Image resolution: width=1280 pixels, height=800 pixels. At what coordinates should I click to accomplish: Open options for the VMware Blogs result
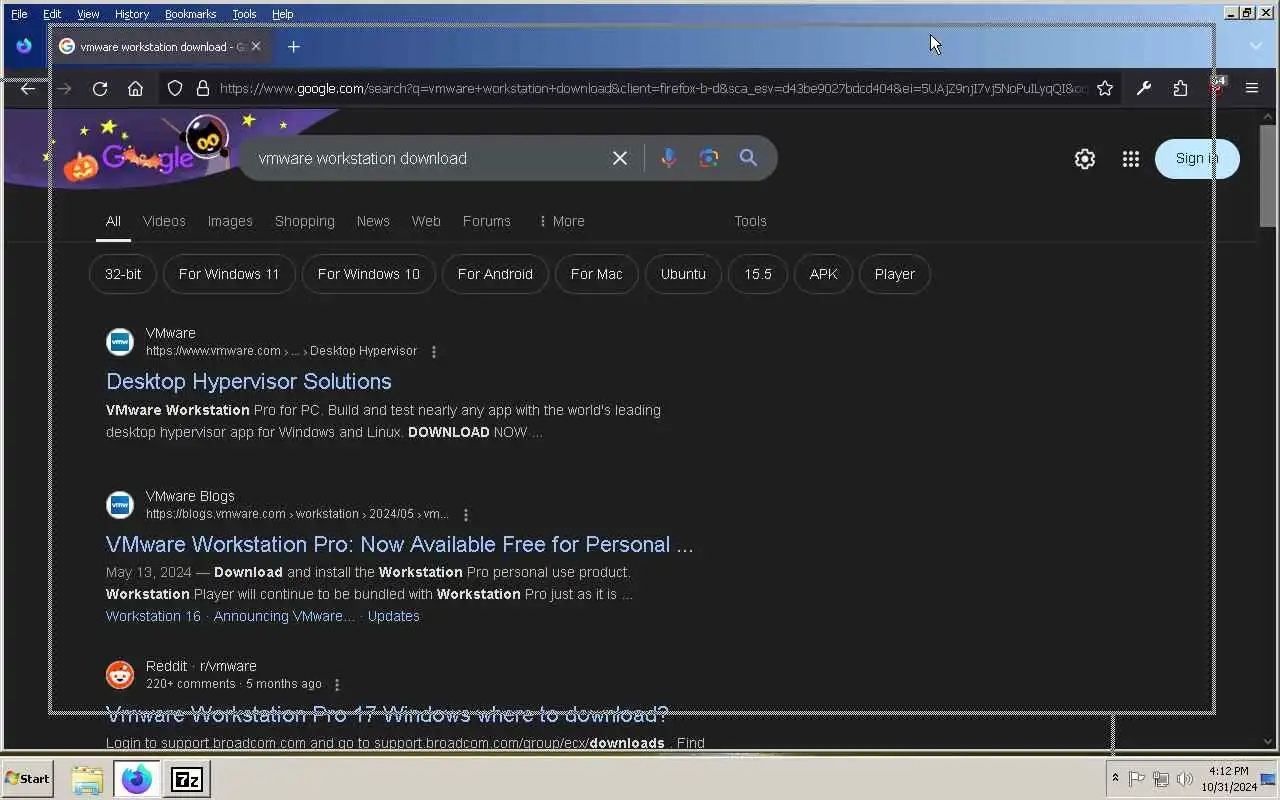466,514
